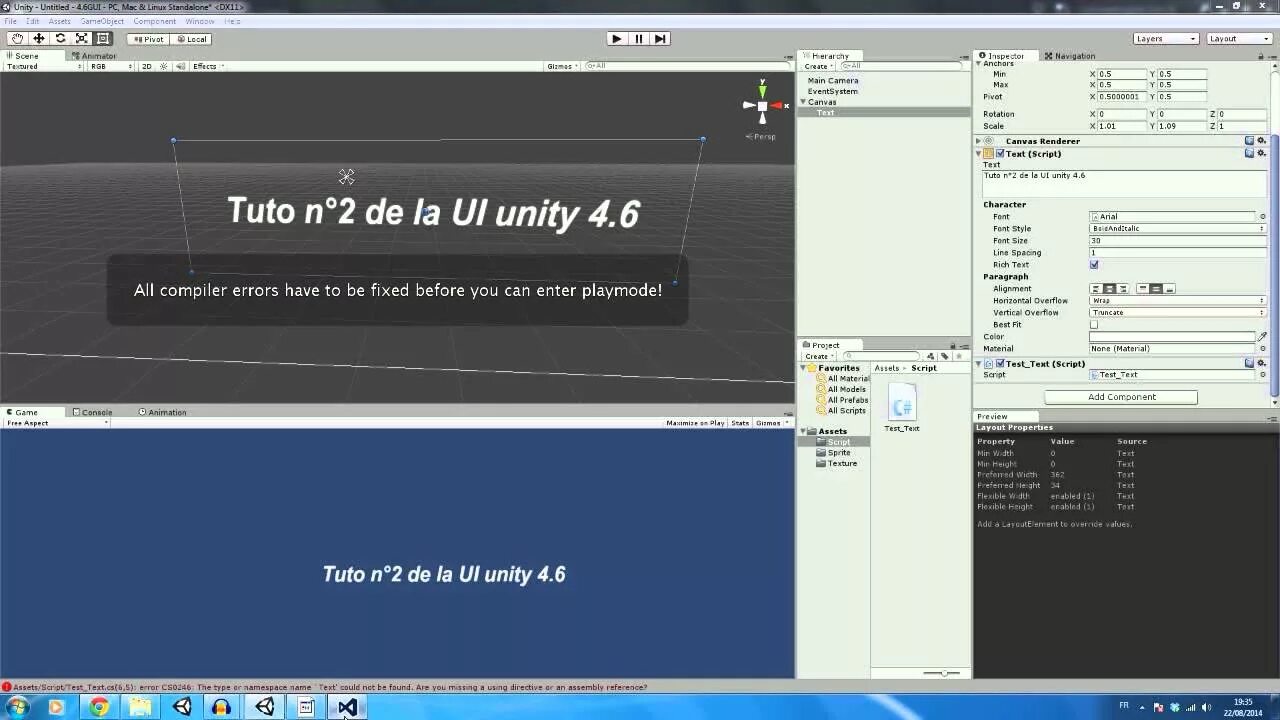Click Search by Type icon in Project

click(930, 356)
